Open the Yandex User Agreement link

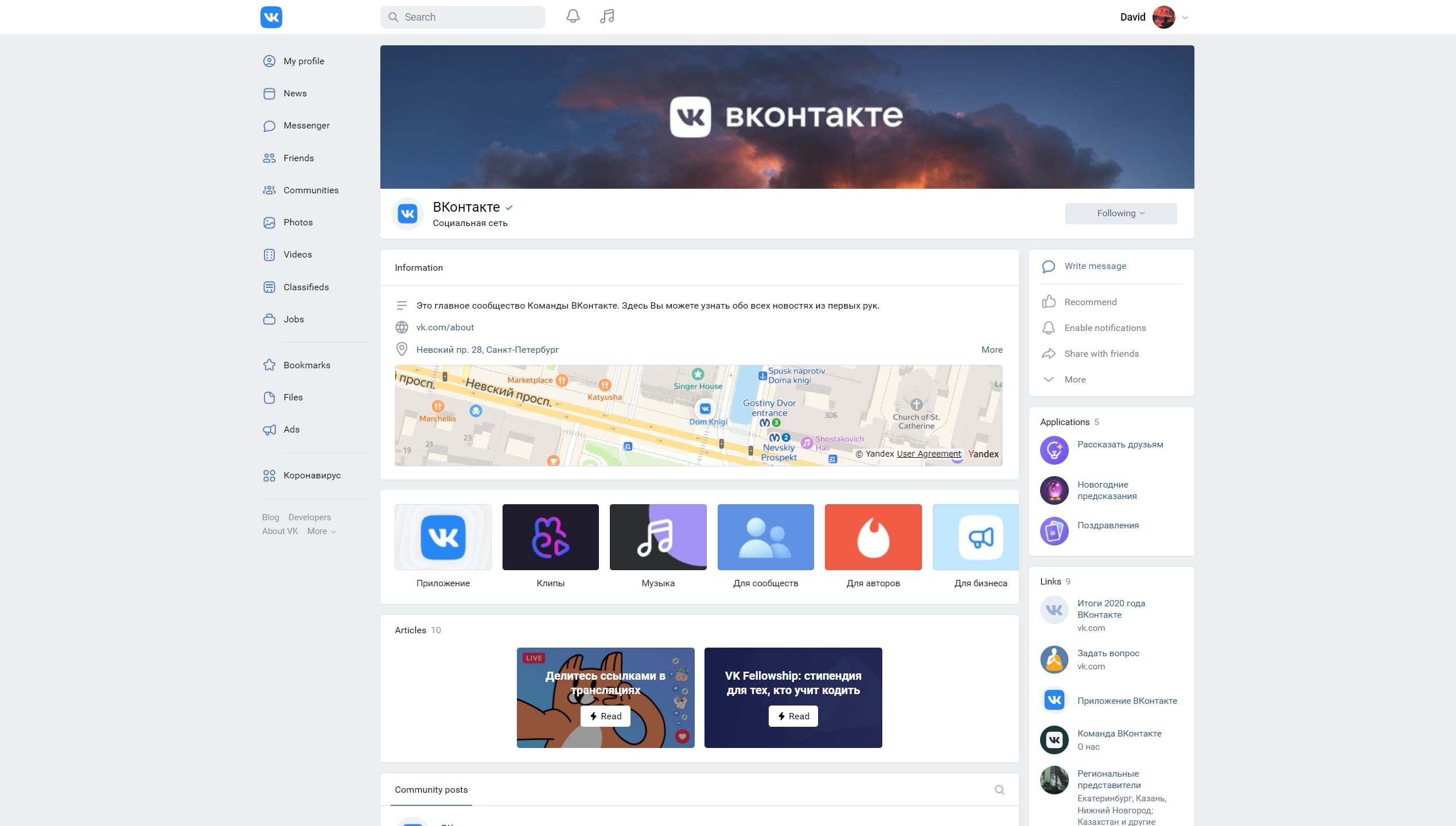click(x=929, y=454)
